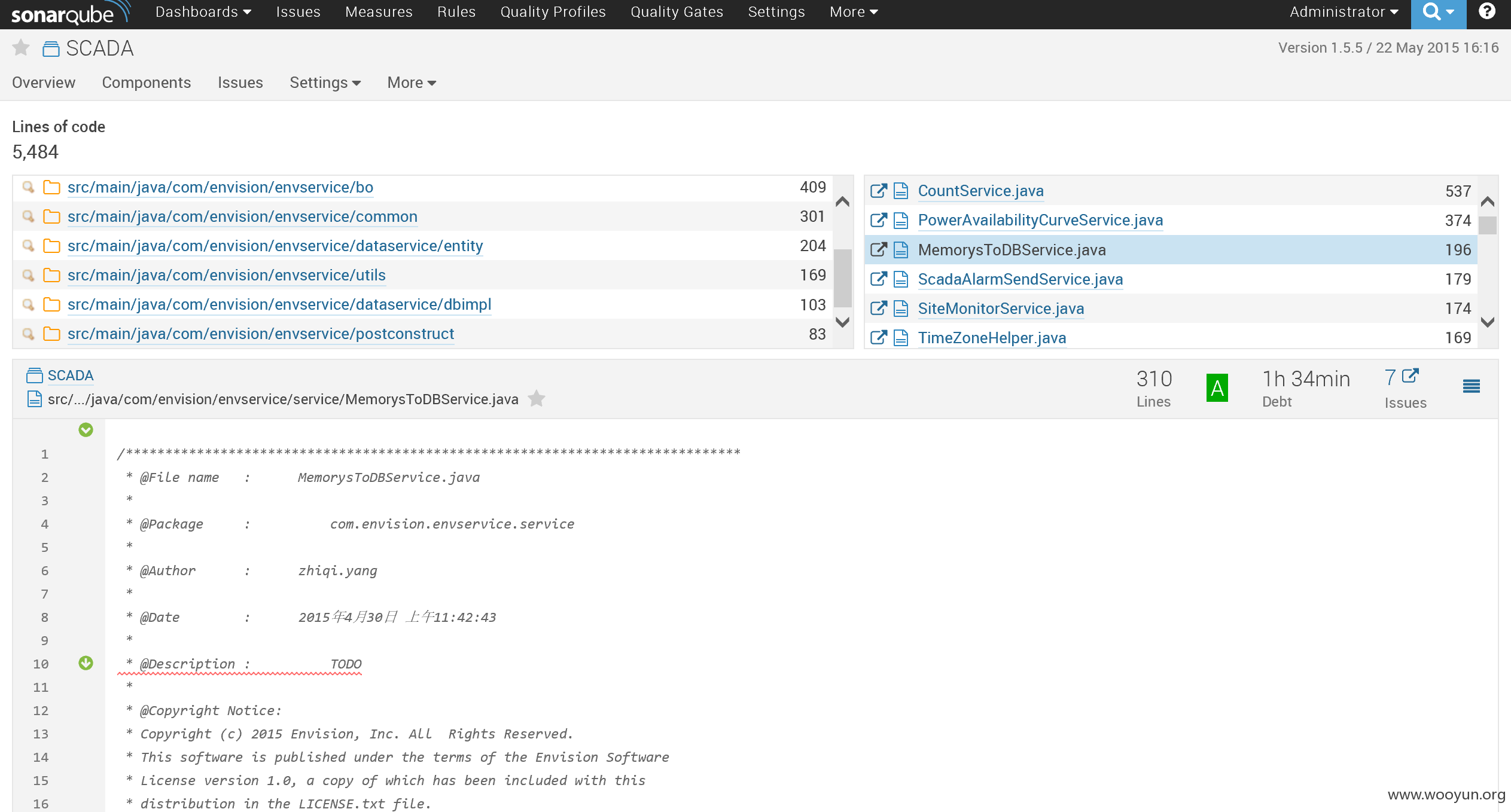
Task: Click the green A rating badge
Action: (x=1217, y=388)
